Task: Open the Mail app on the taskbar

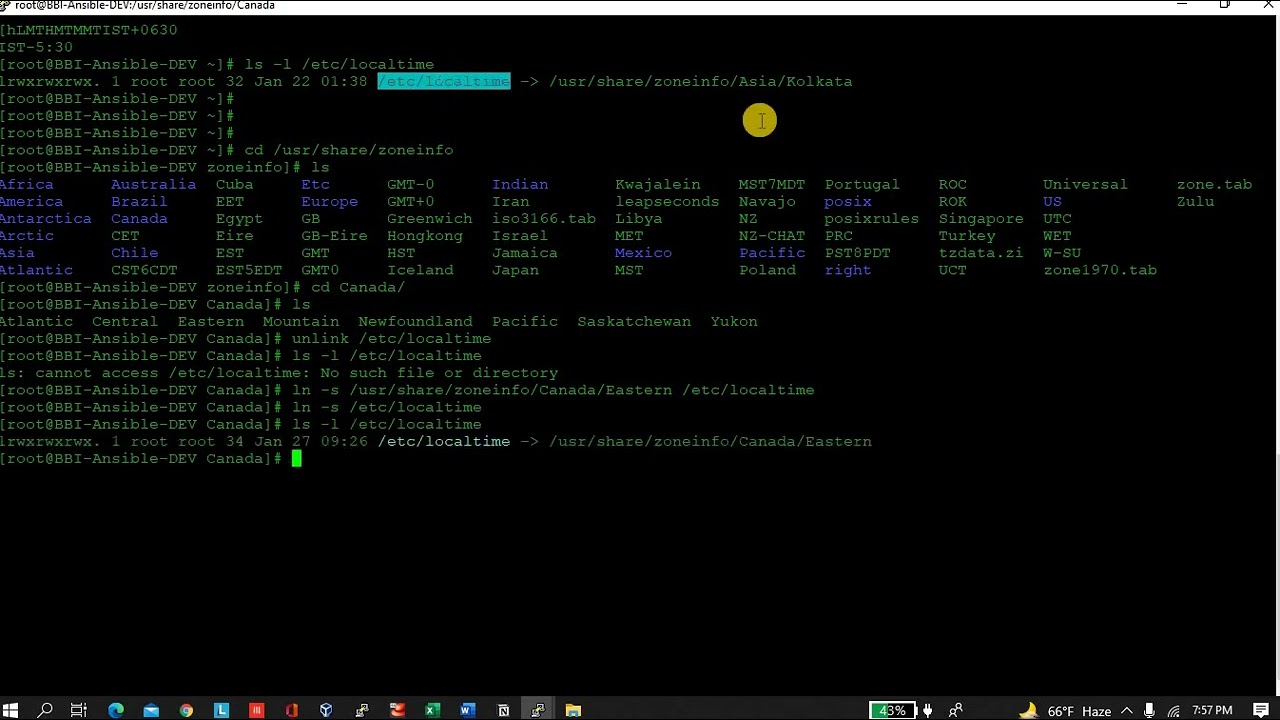Action: click(x=150, y=710)
